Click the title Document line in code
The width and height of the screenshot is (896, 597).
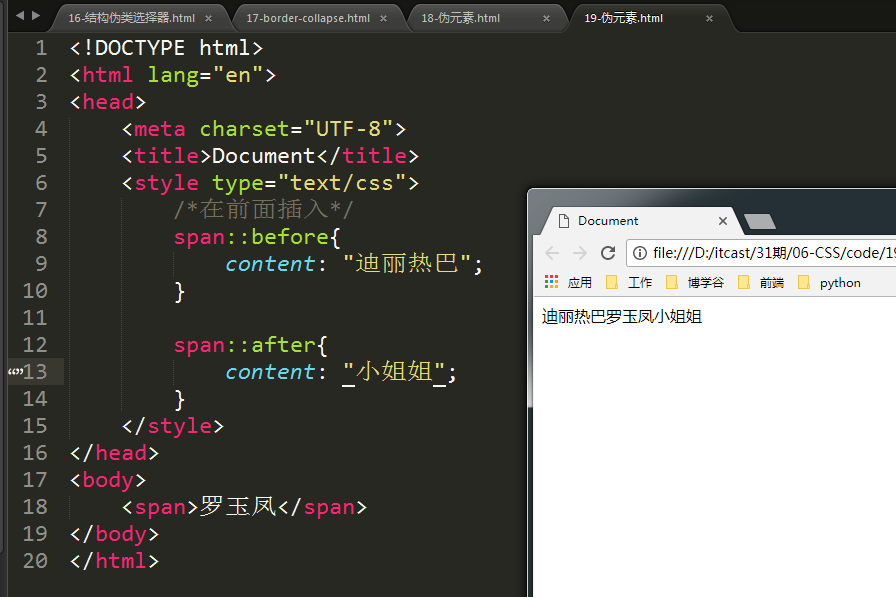click(x=270, y=156)
